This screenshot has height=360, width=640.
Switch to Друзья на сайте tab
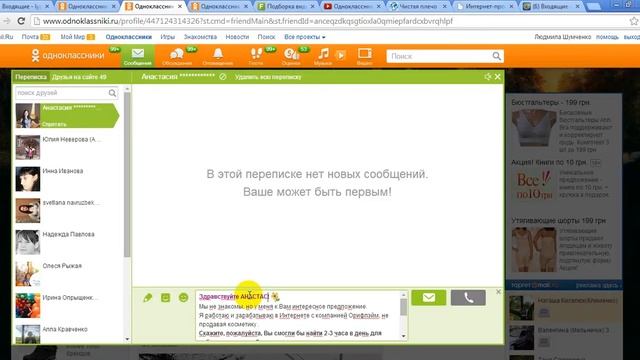(x=79, y=77)
